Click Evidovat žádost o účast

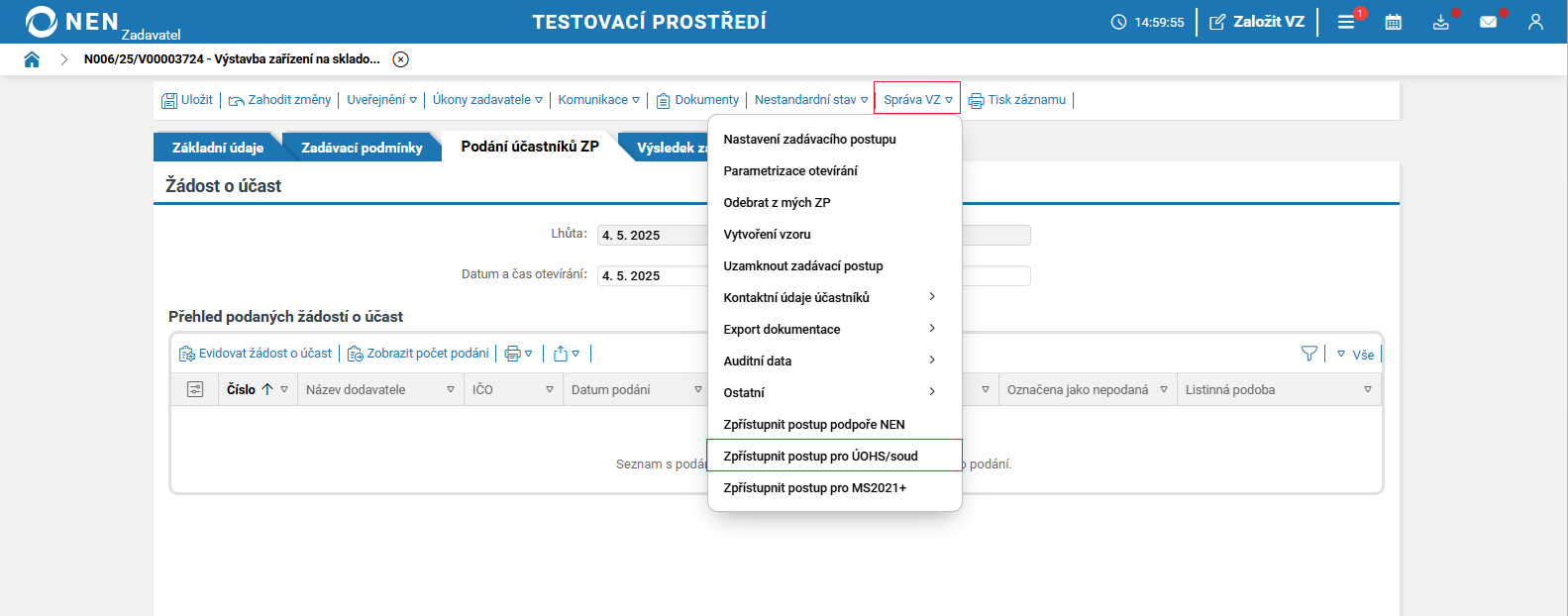[256, 354]
